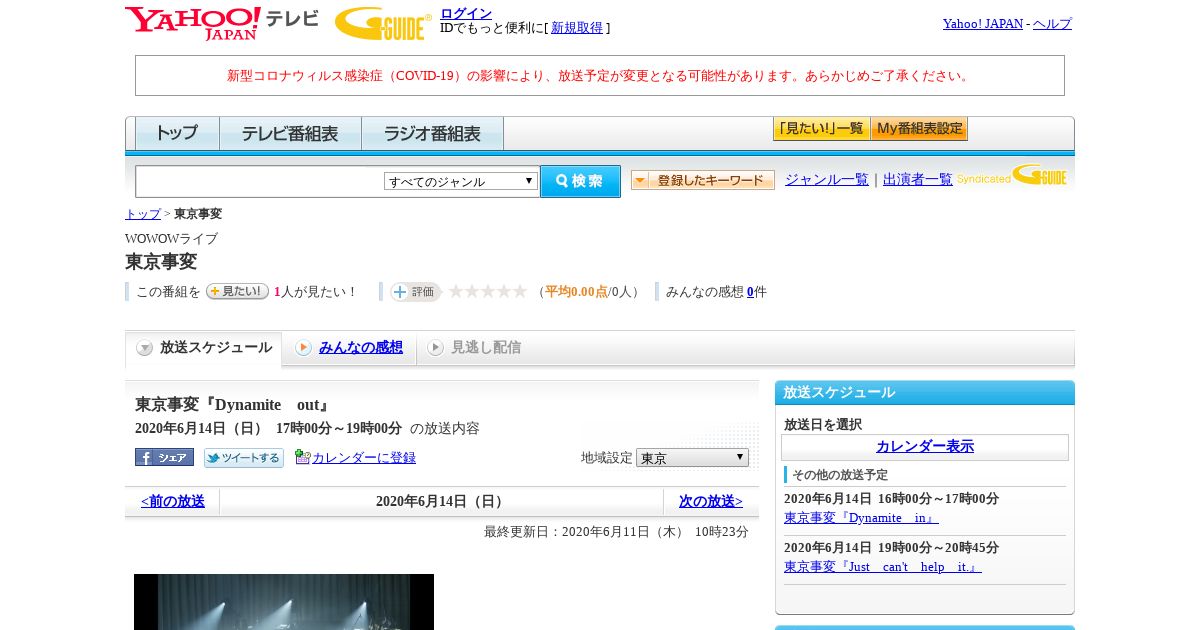
Task: Open My番組表設定 button
Action: (919, 129)
